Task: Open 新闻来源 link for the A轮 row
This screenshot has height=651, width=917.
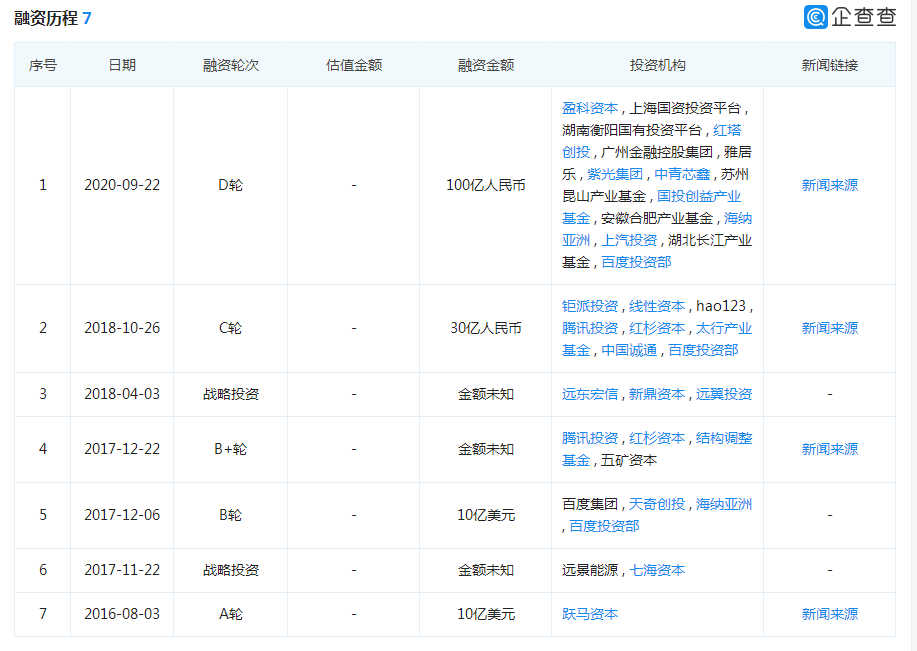Action: (x=829, y=614)
